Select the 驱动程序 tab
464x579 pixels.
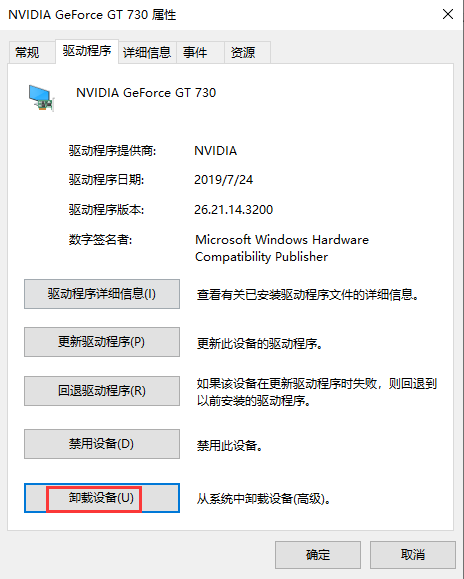[x=87, y=51]
